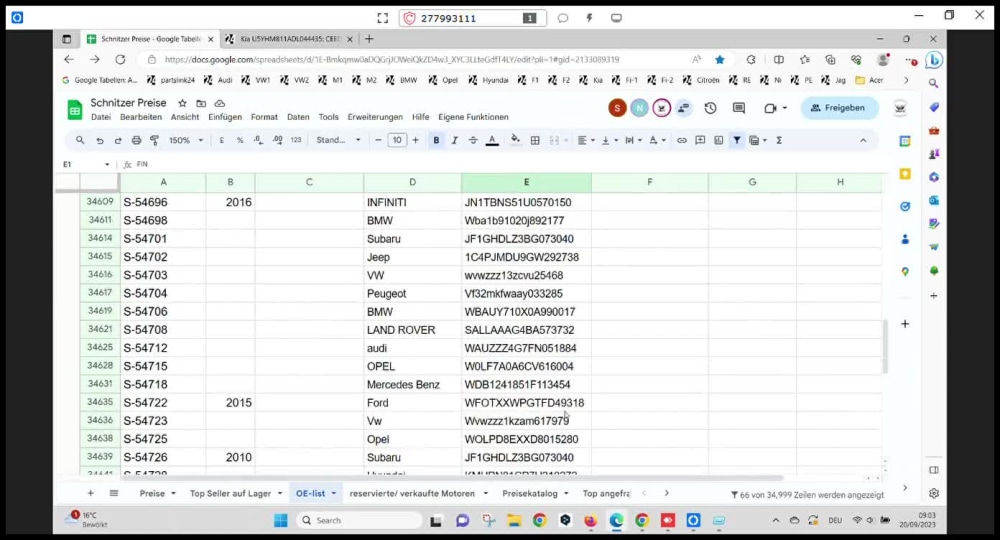
Task: Activate the paint format tool
Action: click(154, 140)
